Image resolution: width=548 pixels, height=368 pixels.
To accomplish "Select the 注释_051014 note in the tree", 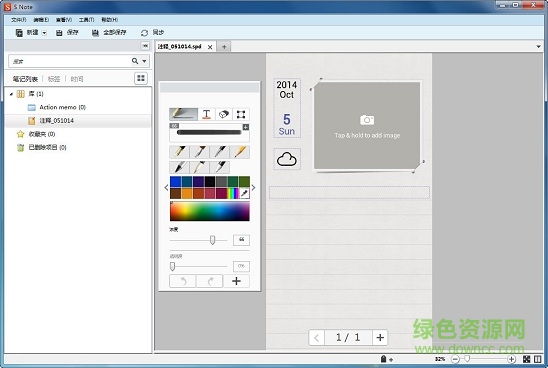I will pos(57,121).
